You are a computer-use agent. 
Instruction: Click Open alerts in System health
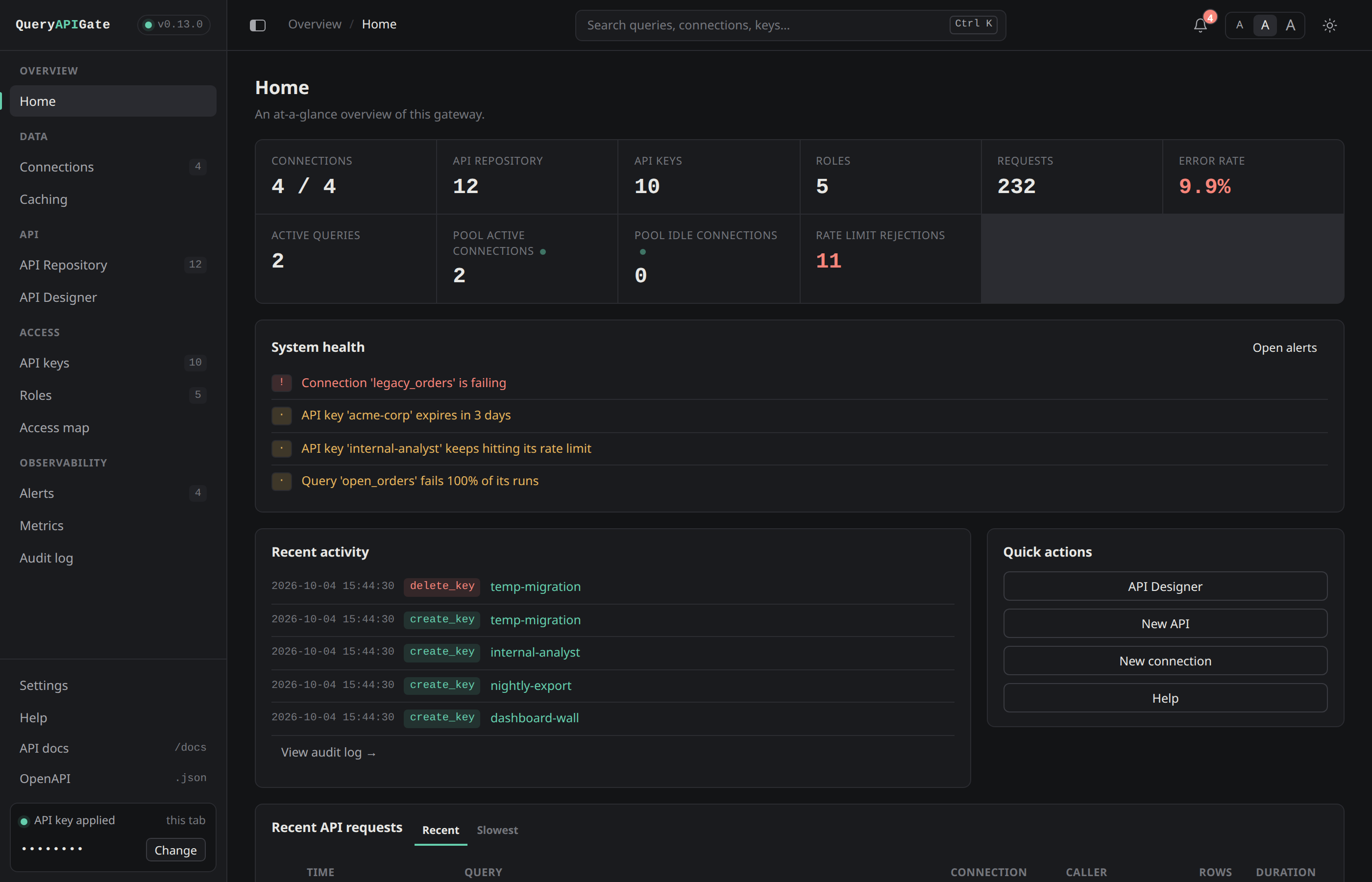[1284, 347]
